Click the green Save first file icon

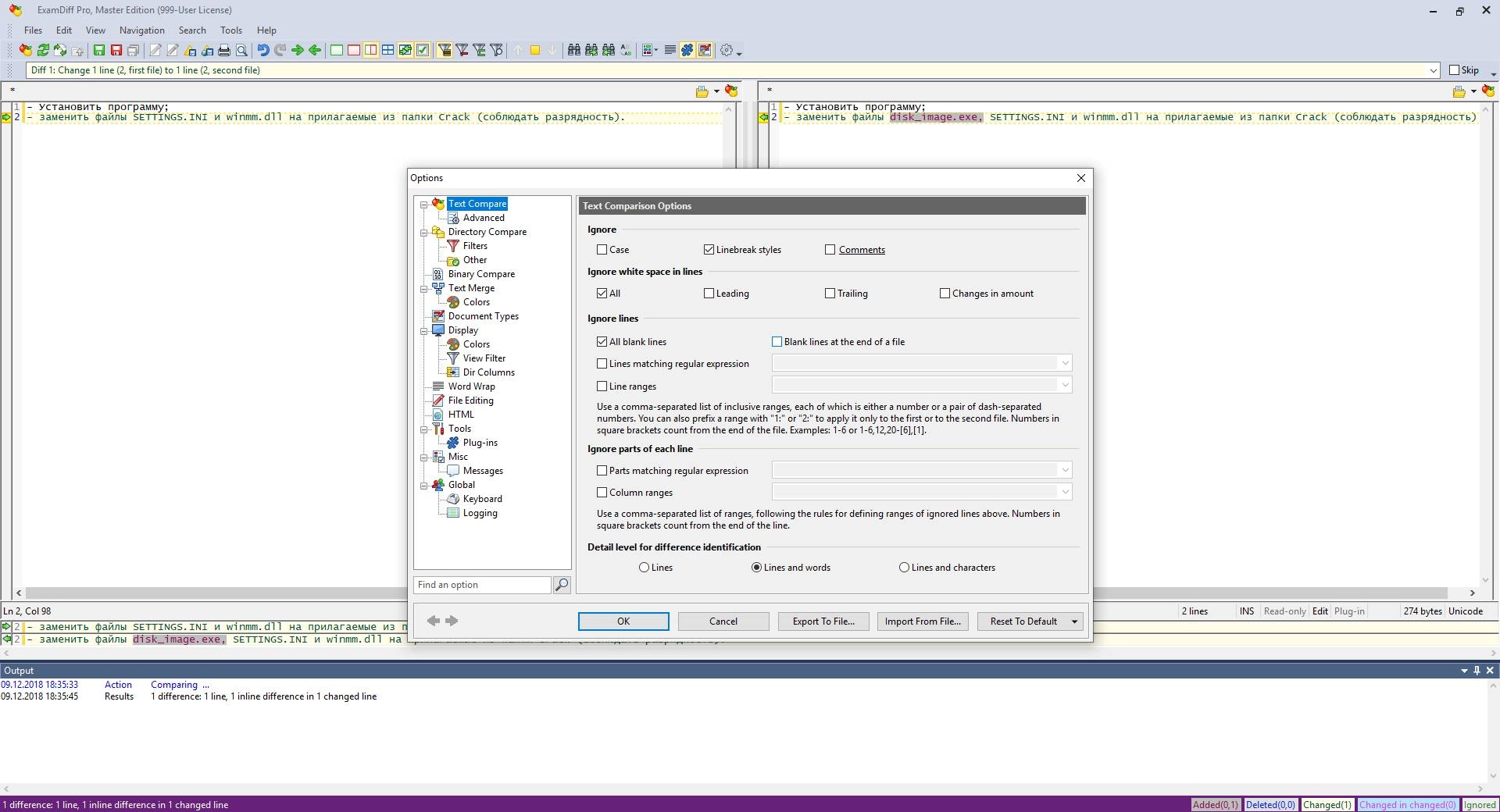click(99, 50)
